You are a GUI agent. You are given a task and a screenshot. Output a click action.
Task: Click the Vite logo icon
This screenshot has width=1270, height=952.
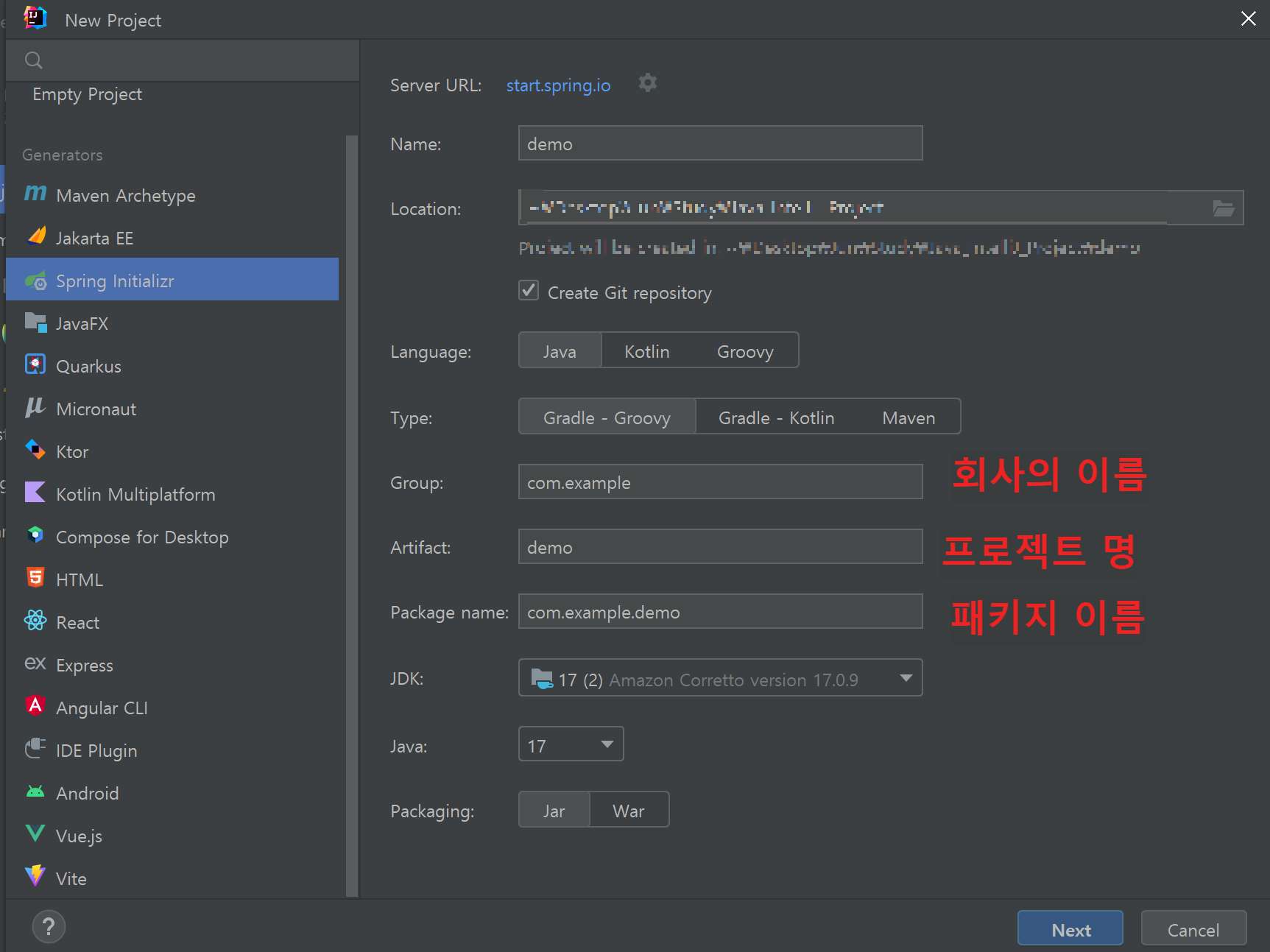(35, 876)
